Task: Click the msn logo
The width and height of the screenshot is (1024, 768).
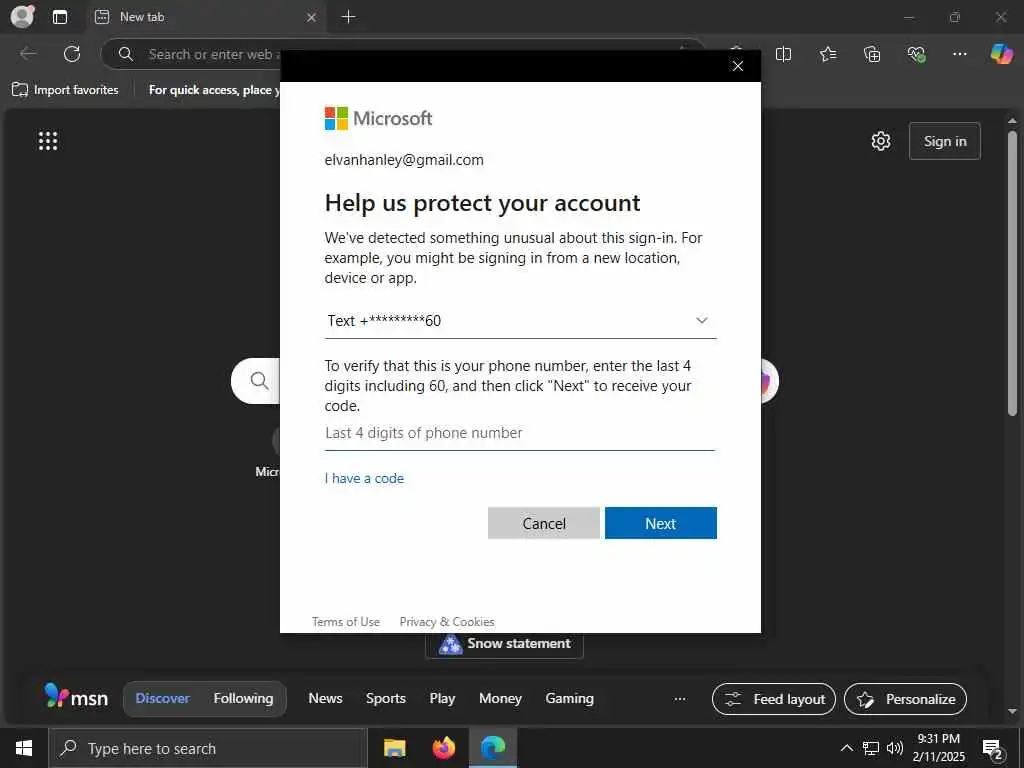Action: tap(76, 697)
